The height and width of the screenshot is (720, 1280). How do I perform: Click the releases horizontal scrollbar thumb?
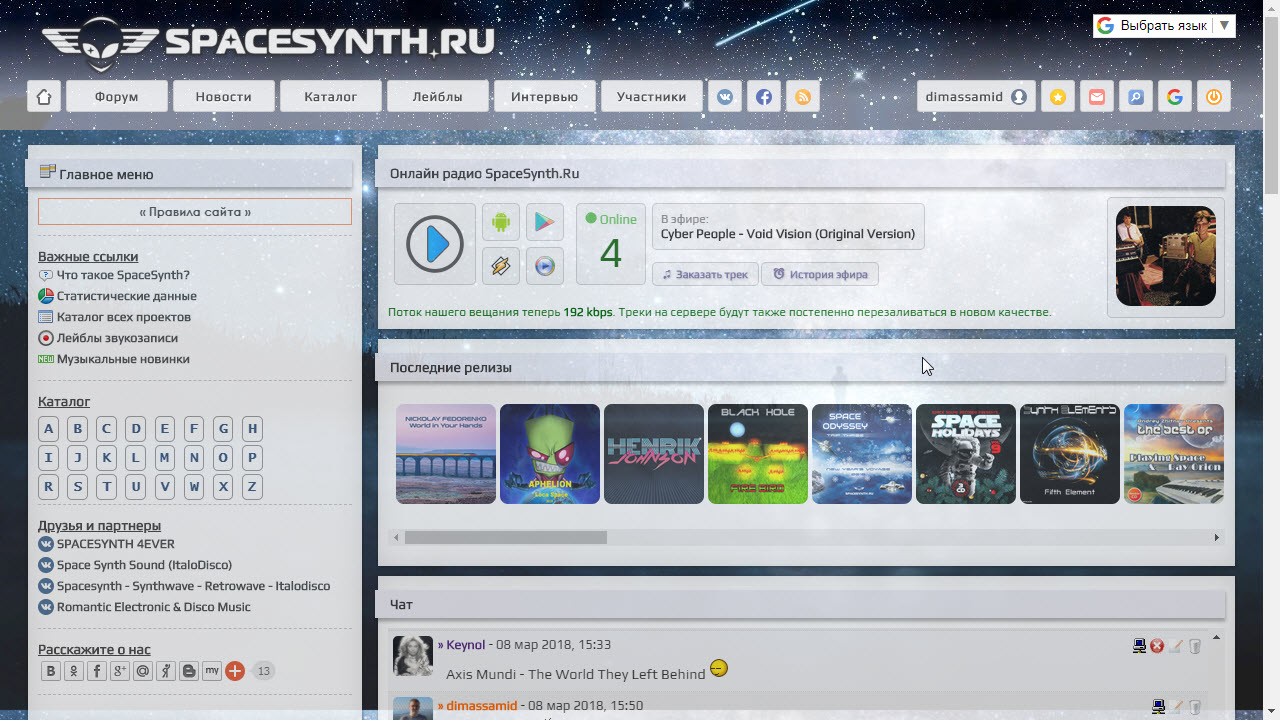[x=506, y=538]
